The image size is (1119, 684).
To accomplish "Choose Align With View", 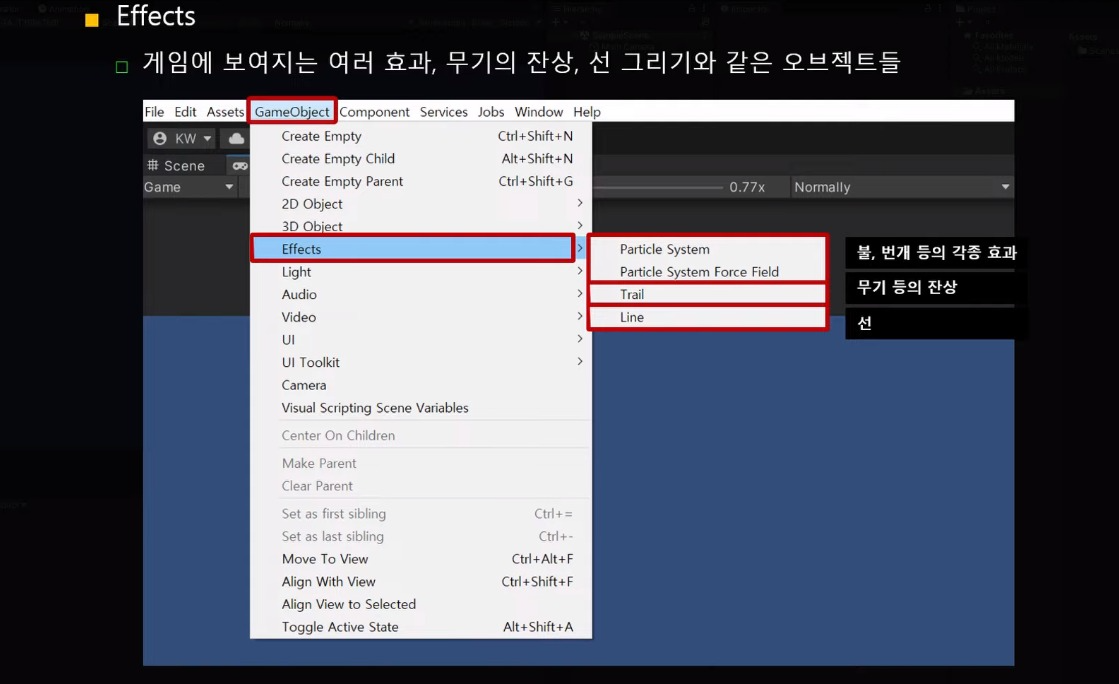I will coord(421,582).
